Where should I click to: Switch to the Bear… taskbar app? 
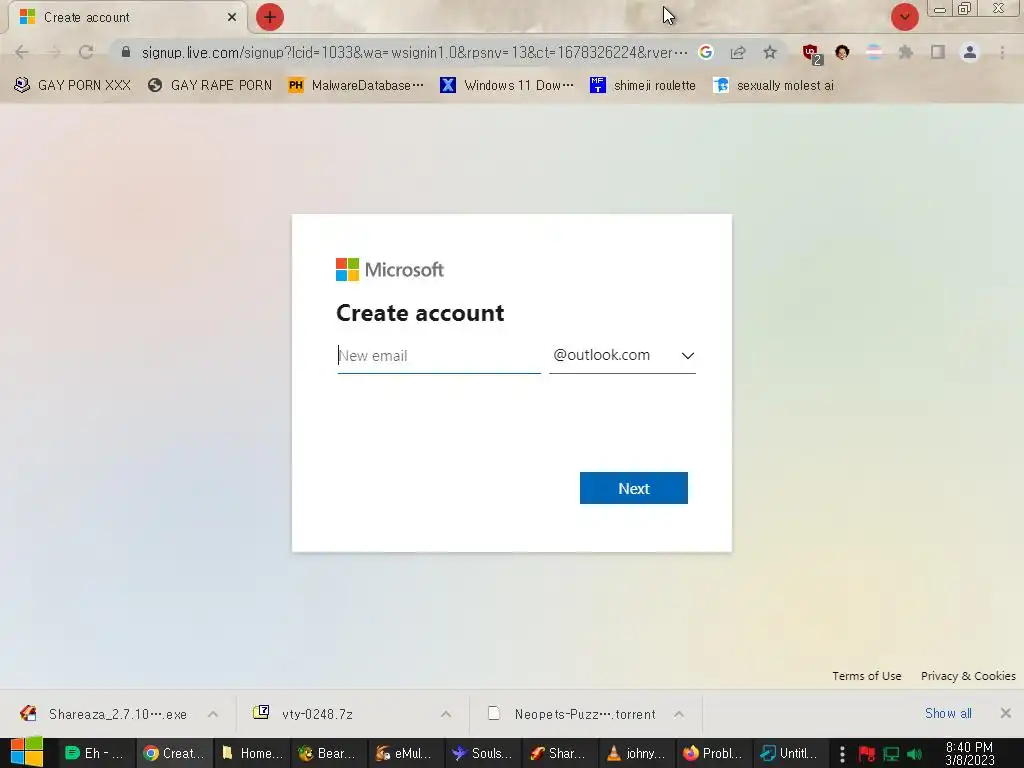[329, 753]
